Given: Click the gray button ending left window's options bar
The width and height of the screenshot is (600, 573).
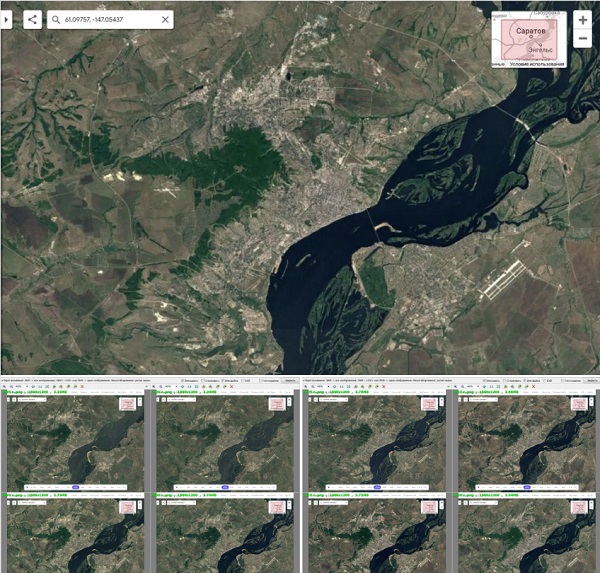Looking at the screenshot, I should (290, 380).
